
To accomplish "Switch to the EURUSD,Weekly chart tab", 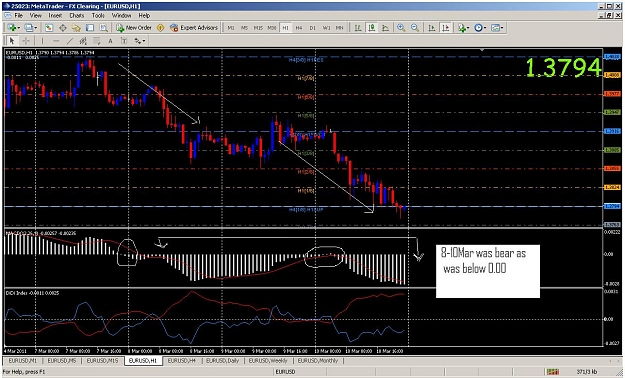I will point(268,360).
